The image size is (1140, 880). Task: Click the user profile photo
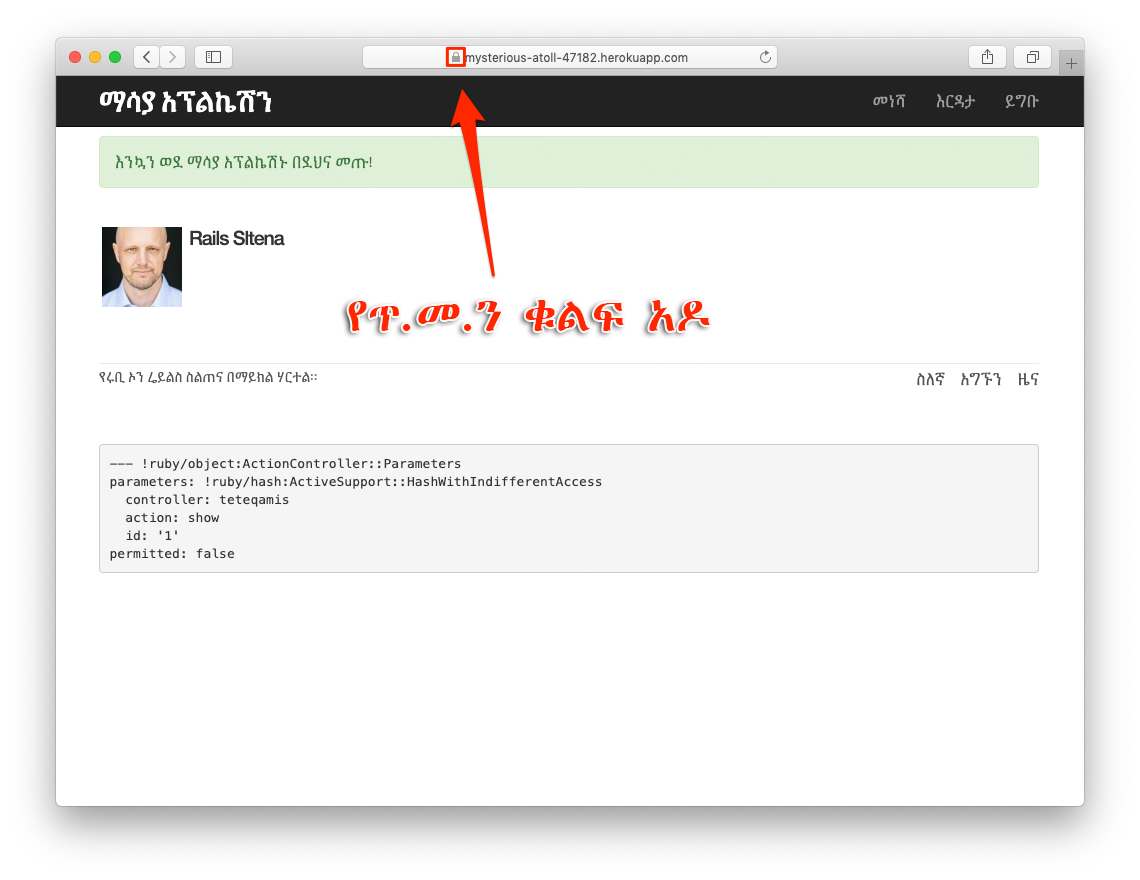tap(142, 267)
